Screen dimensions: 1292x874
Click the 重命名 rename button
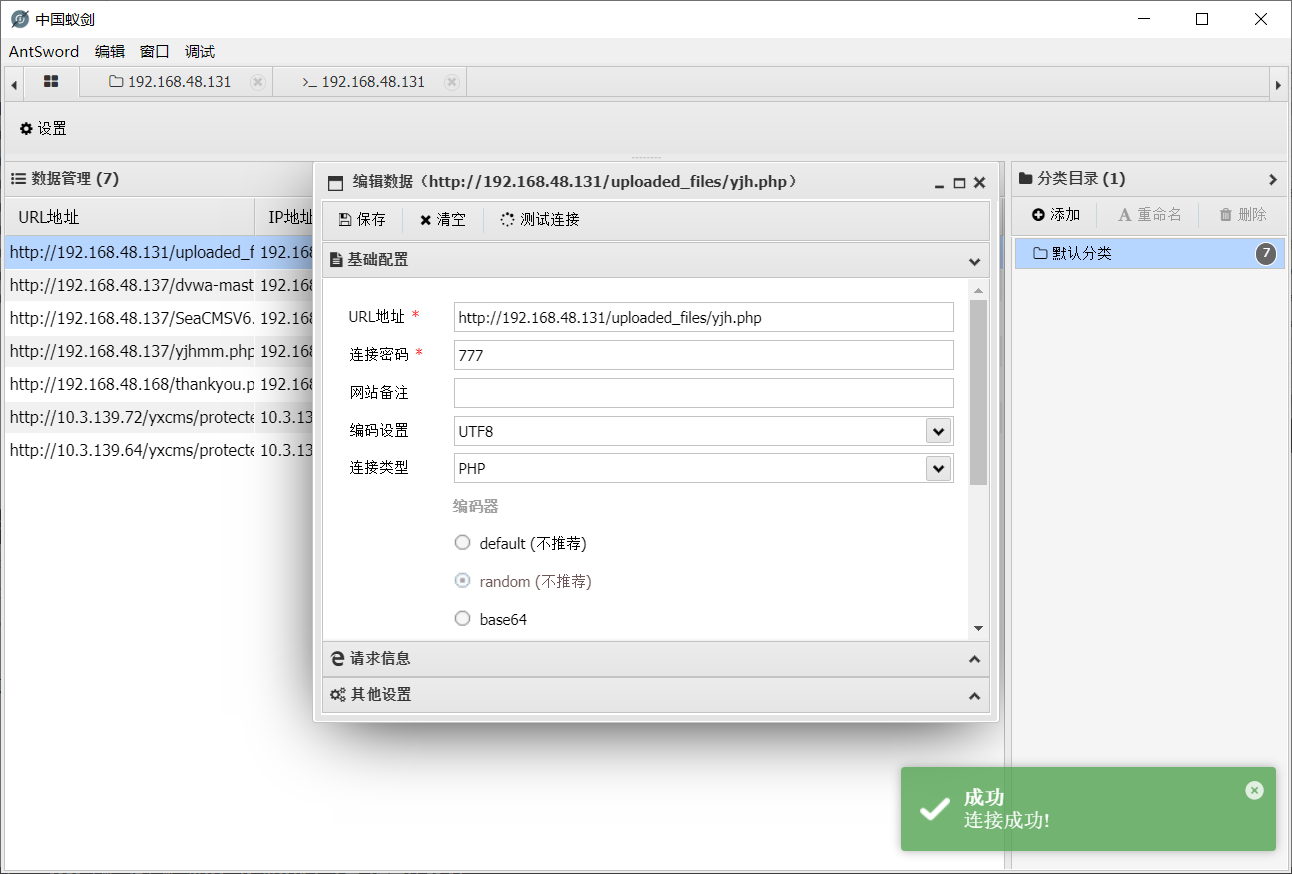coord(1150,215)
